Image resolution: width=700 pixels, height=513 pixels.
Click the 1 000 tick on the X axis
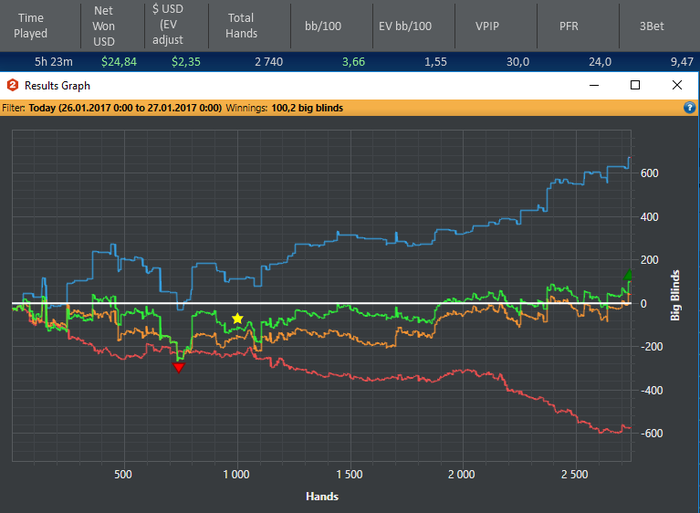(x=237, y=474)
